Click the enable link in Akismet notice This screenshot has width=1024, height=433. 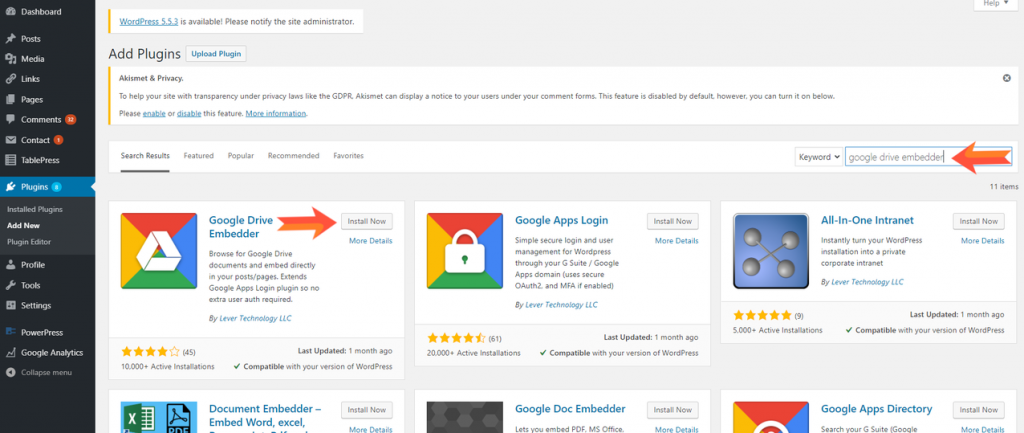(x=154, y=113)
